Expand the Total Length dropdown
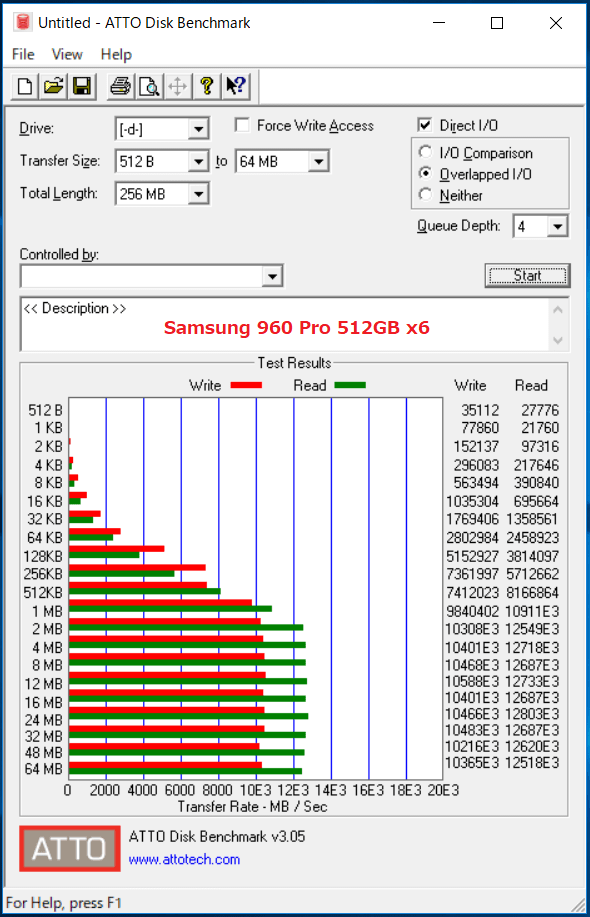The height and width of the screenshot is (917, 590). click(x=199, y=194)
